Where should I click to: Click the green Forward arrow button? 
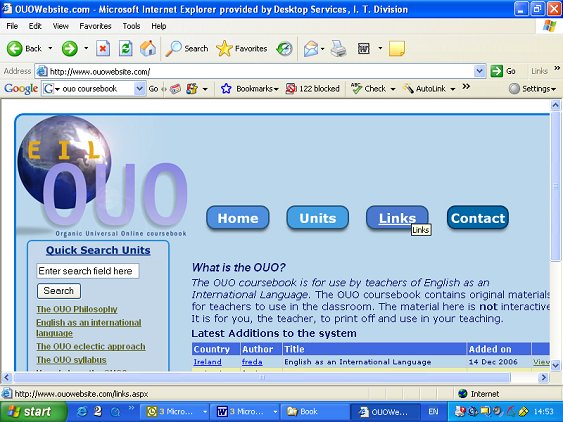tap(69, 48)
